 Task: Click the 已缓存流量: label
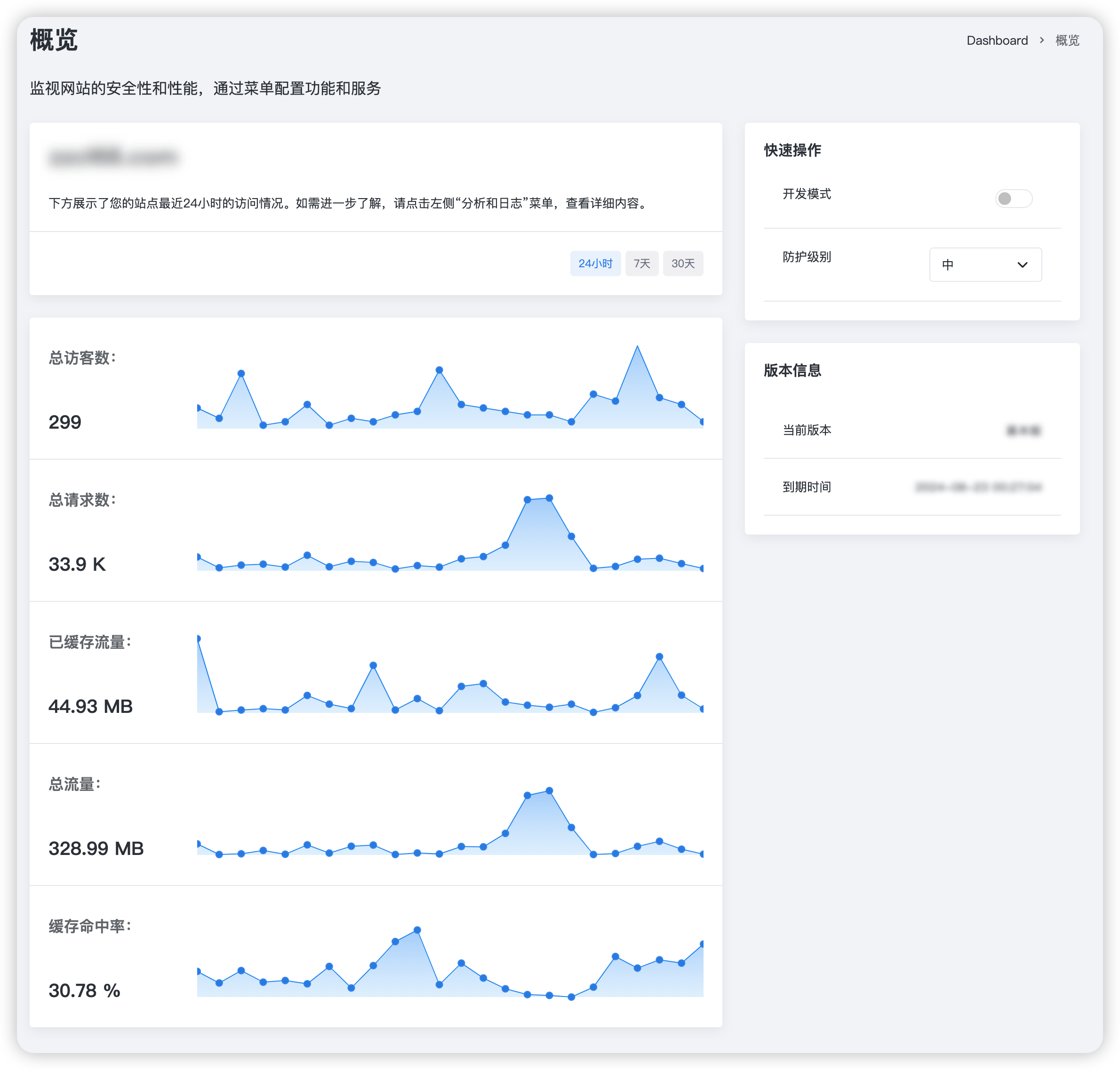click(90, 642)
